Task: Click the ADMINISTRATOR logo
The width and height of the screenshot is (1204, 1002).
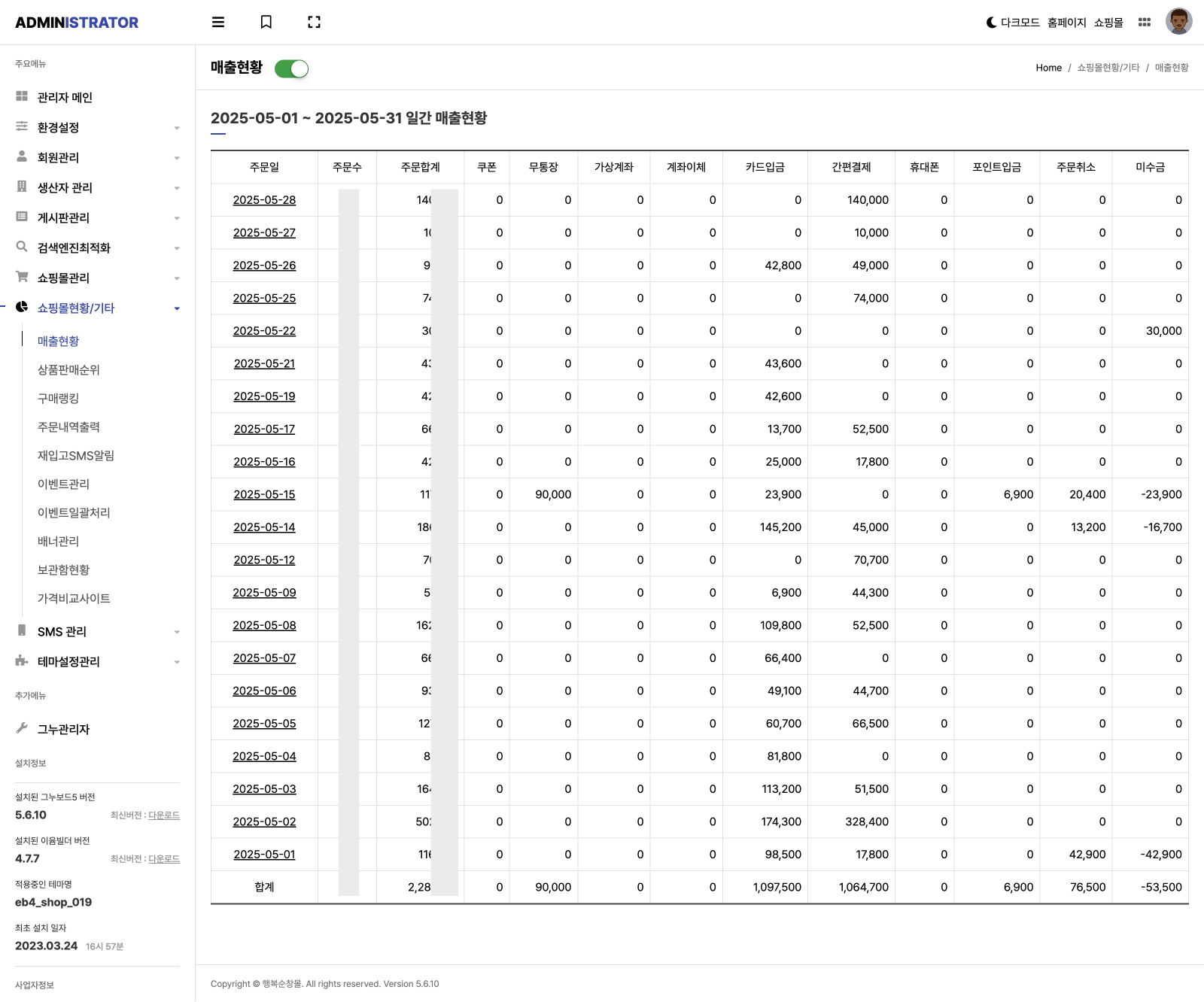Action: [77, 23]
